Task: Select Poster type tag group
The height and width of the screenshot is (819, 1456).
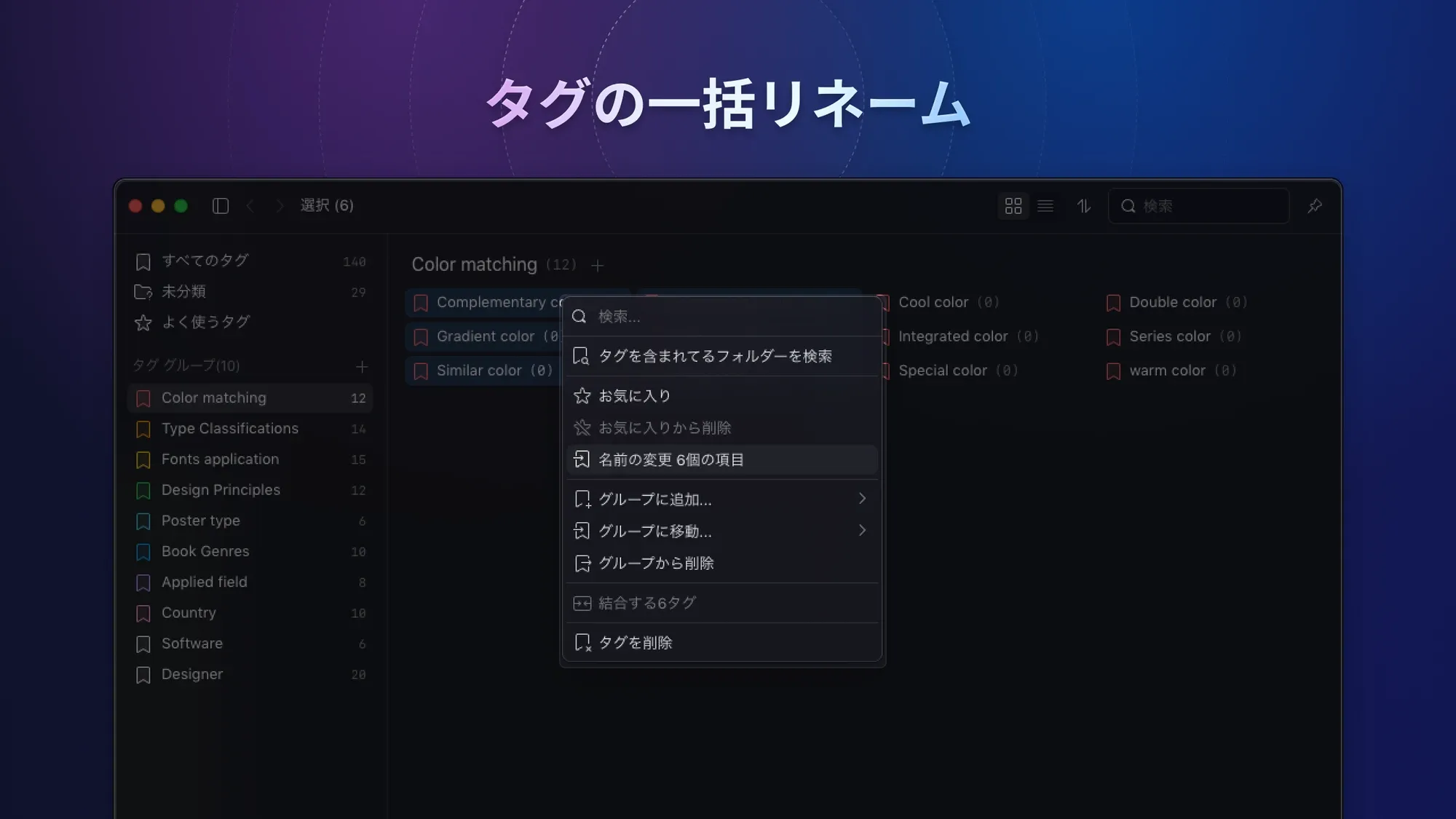Action: pos(250,521)
